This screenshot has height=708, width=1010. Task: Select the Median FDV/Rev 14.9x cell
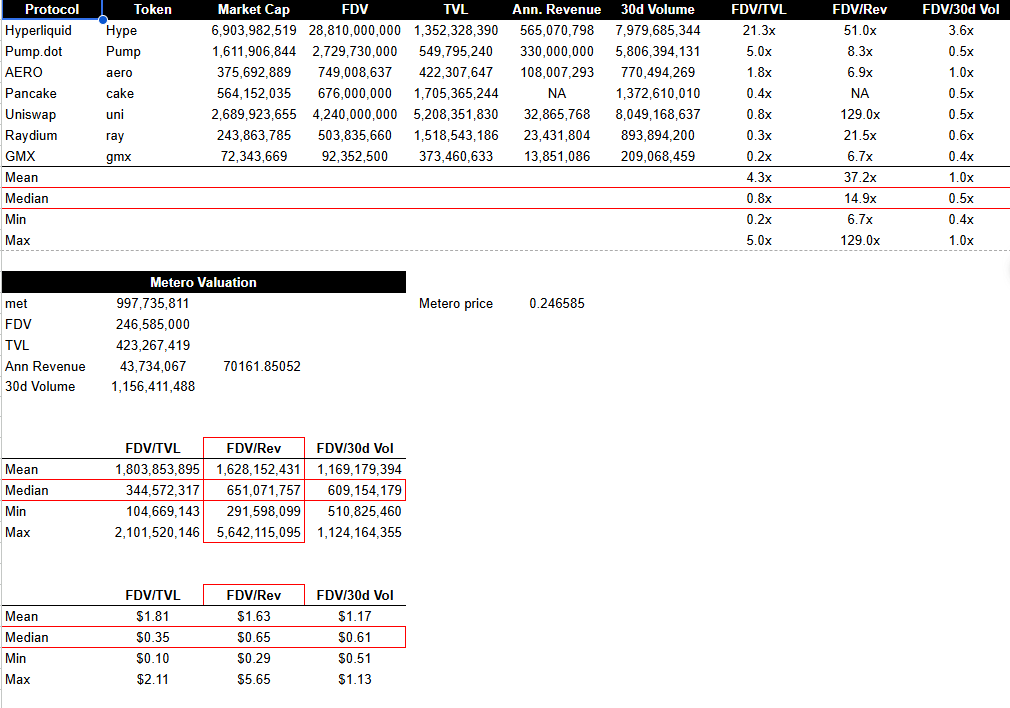pyautogui.click(x=860, y=198)
